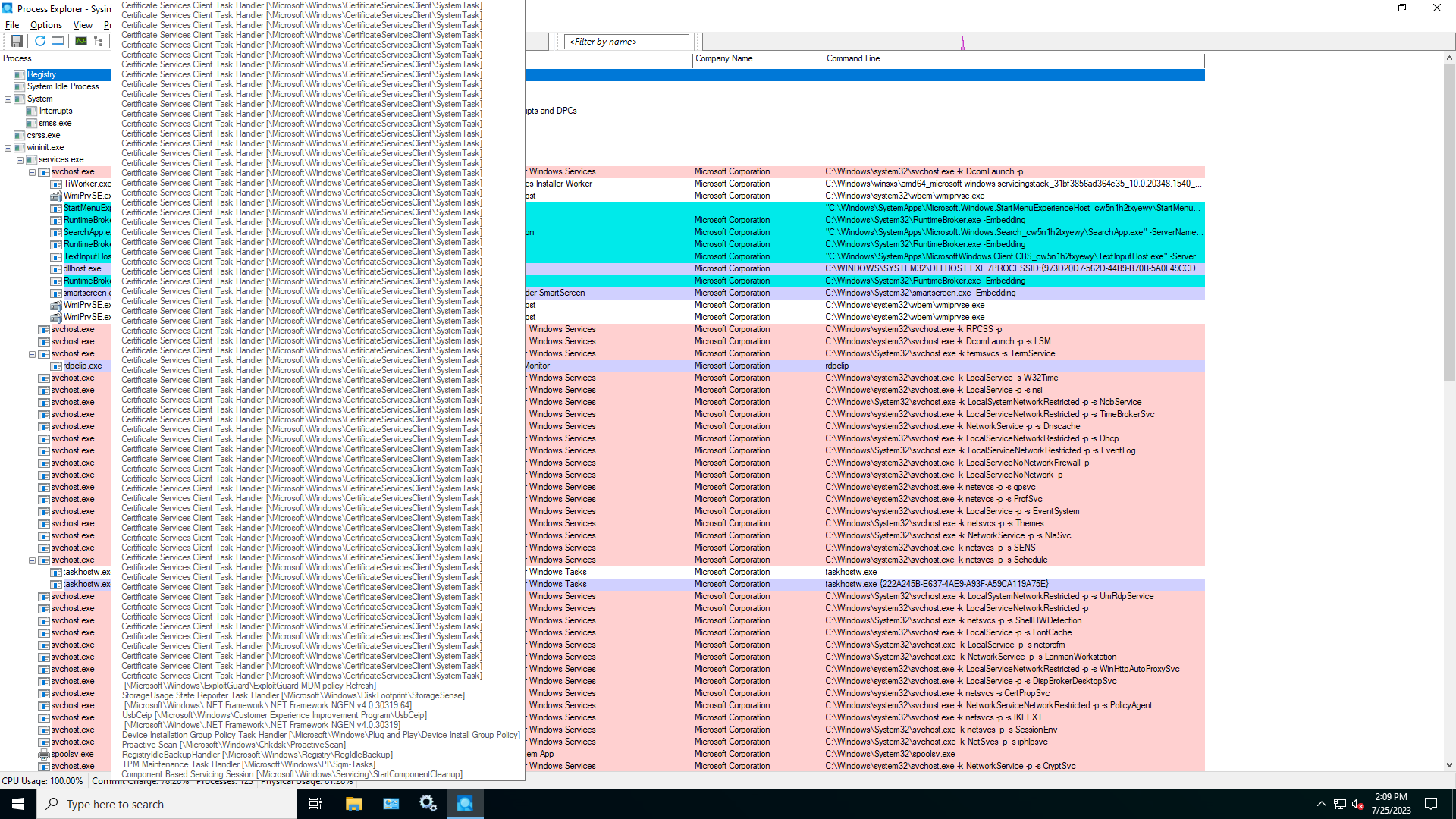Image resolution: width=1456 pixels, height=819 pixels.
Task: Collapse the wininit.exe tree node
Action: [x=8, y=148]
